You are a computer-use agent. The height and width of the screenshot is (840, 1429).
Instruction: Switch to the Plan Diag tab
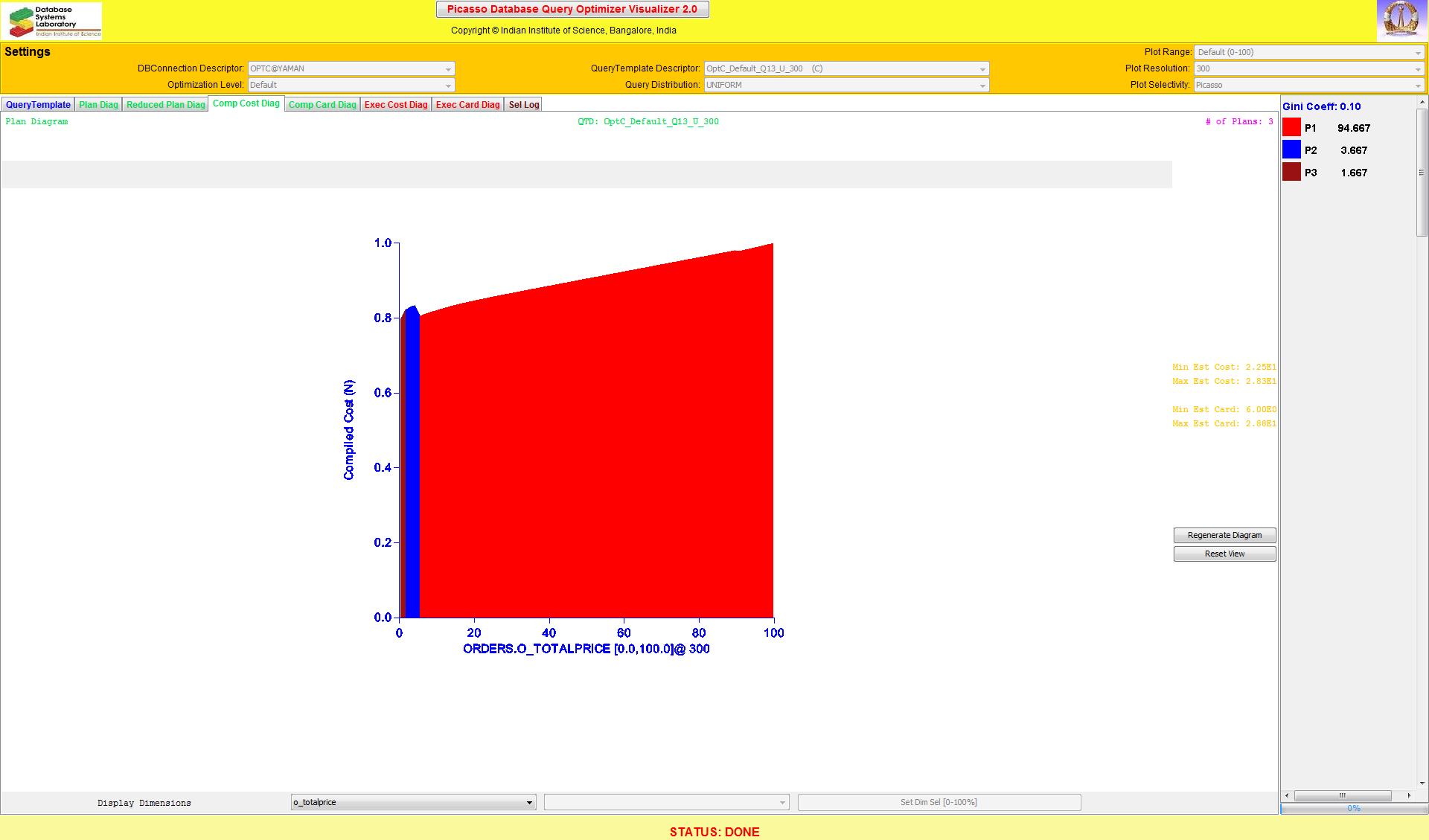coord(98,105)
